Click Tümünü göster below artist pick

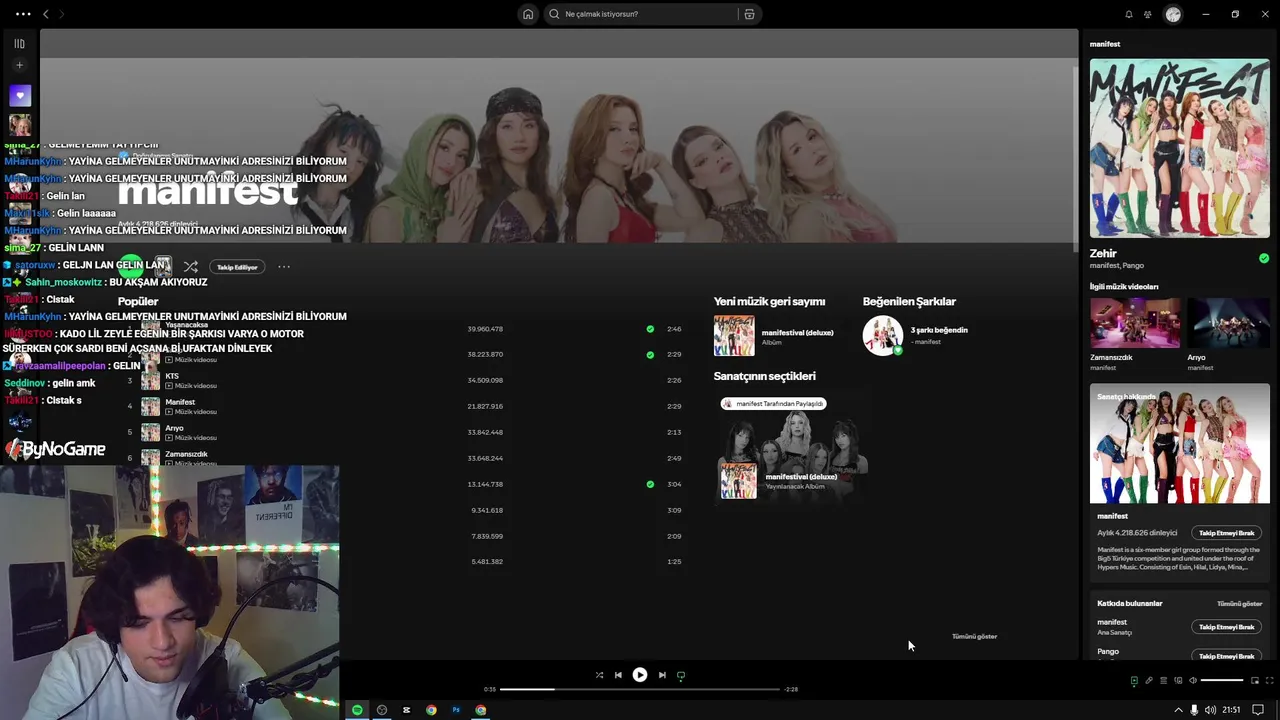pyautogui.click(x=974, y=636)
